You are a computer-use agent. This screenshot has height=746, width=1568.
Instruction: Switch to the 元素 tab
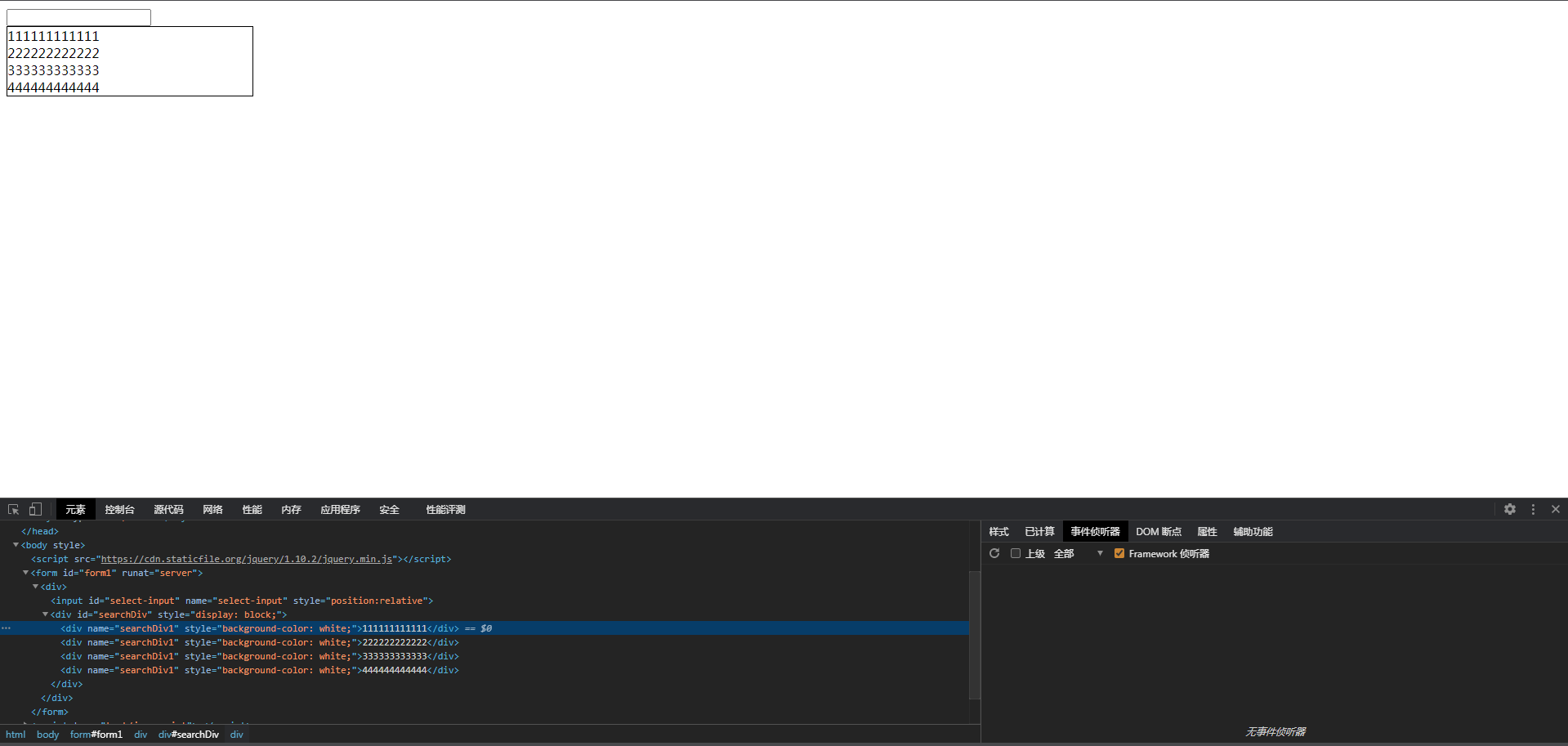(x=75, y=509)
